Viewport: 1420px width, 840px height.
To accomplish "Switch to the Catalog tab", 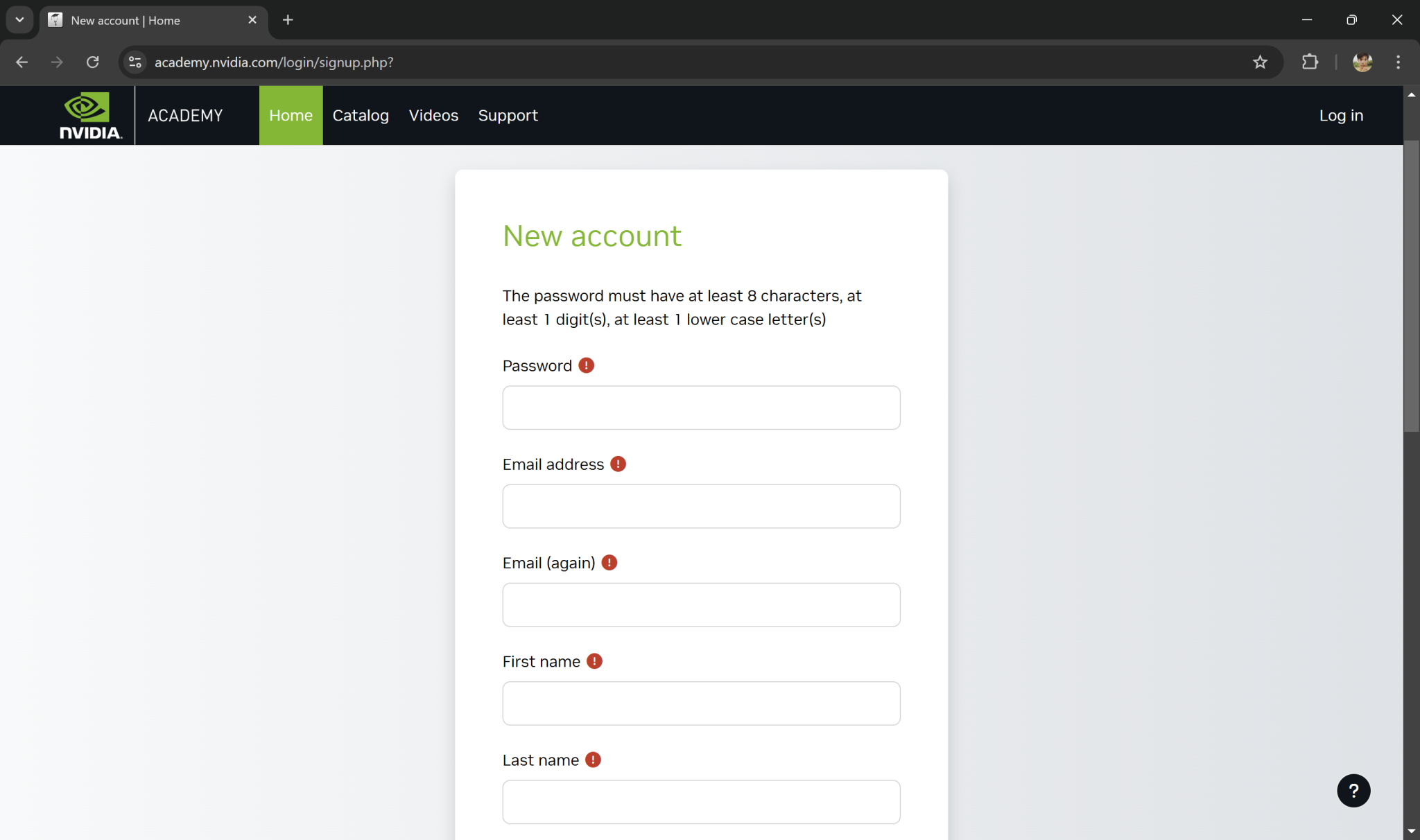I will click(x=361, y=115).
